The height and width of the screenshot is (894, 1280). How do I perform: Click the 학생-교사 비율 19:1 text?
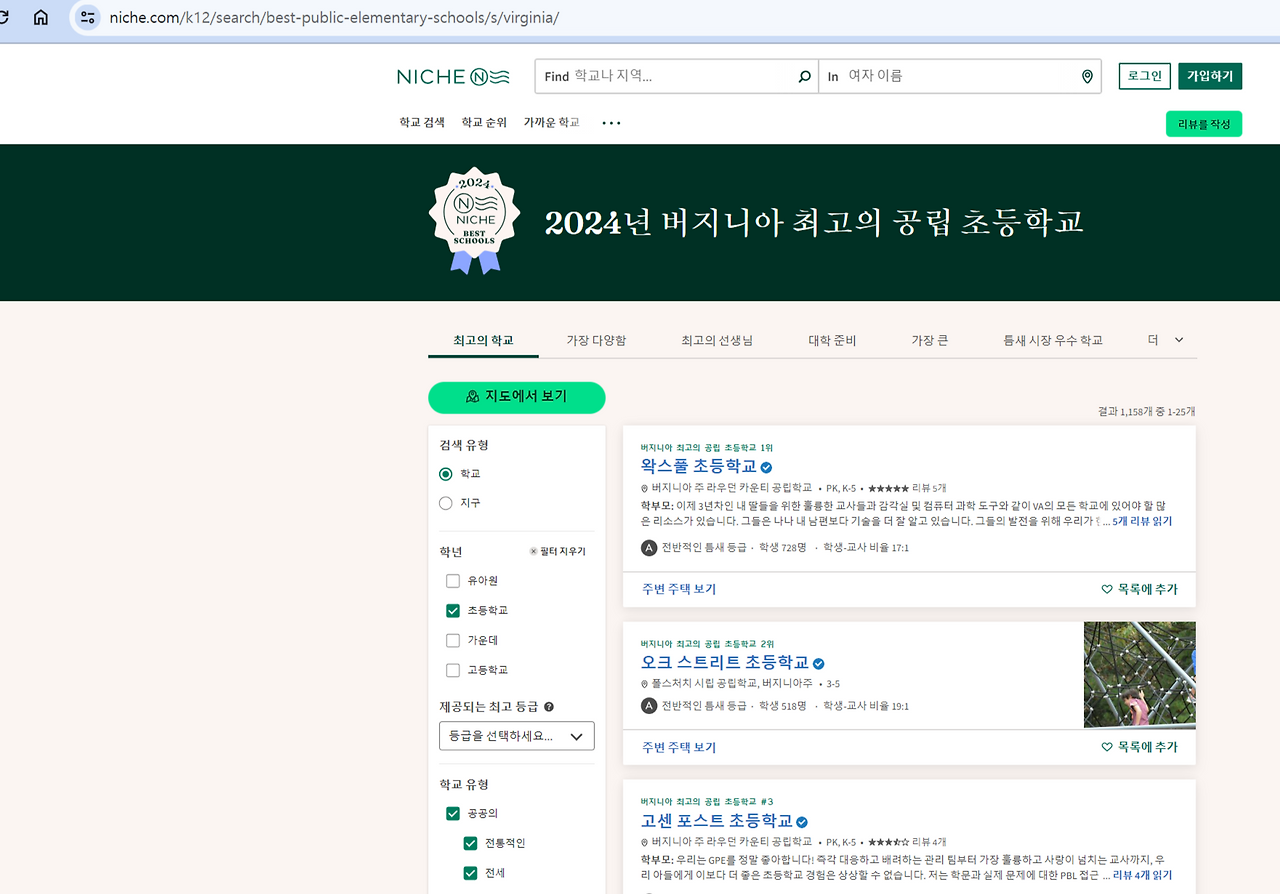tap(866, 706)
